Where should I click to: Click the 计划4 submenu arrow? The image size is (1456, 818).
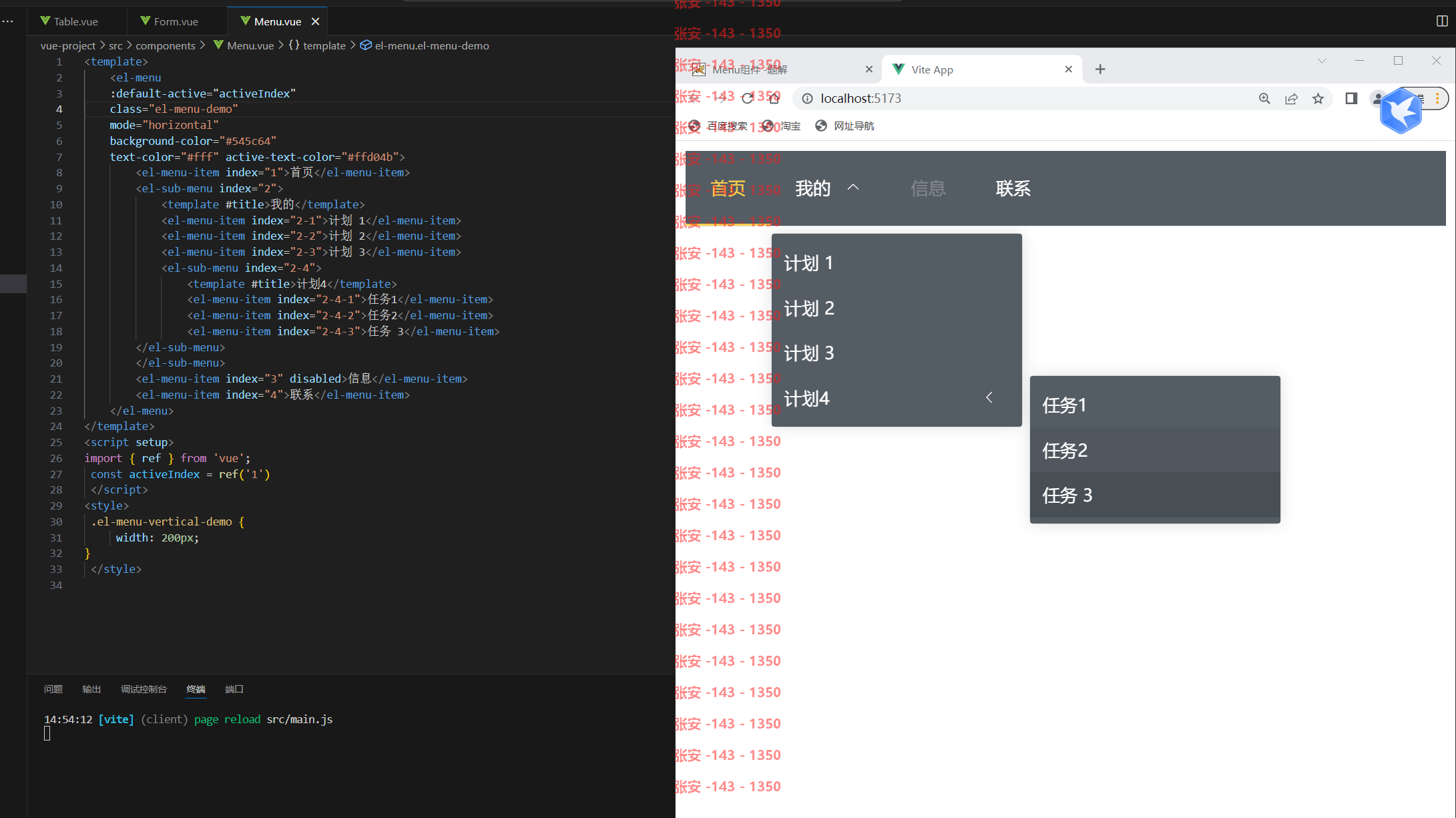[x=989, y=398]
